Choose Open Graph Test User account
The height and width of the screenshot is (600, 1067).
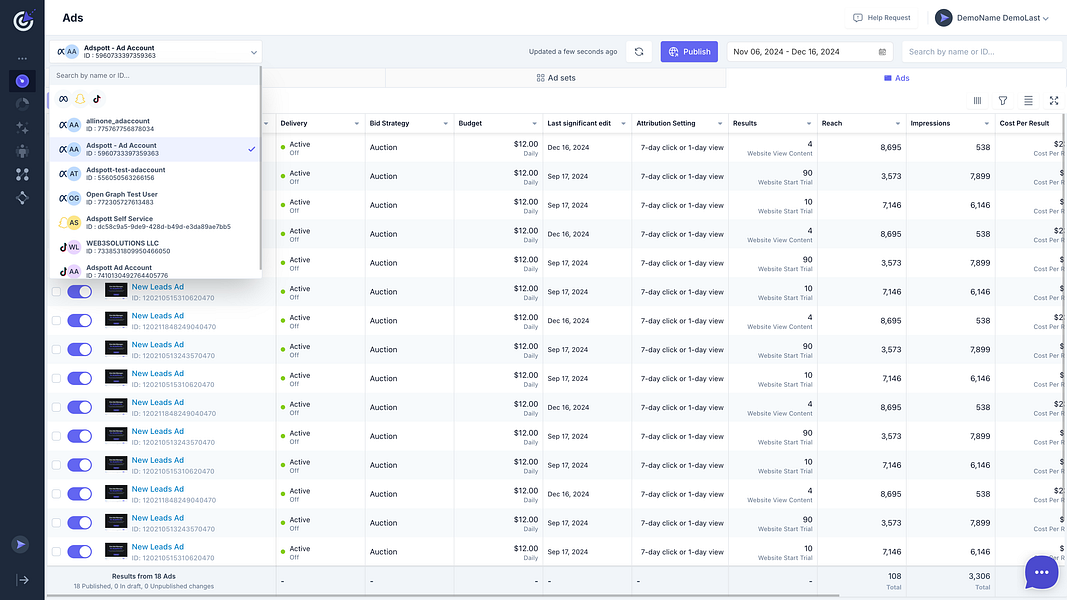coord(154,199)
